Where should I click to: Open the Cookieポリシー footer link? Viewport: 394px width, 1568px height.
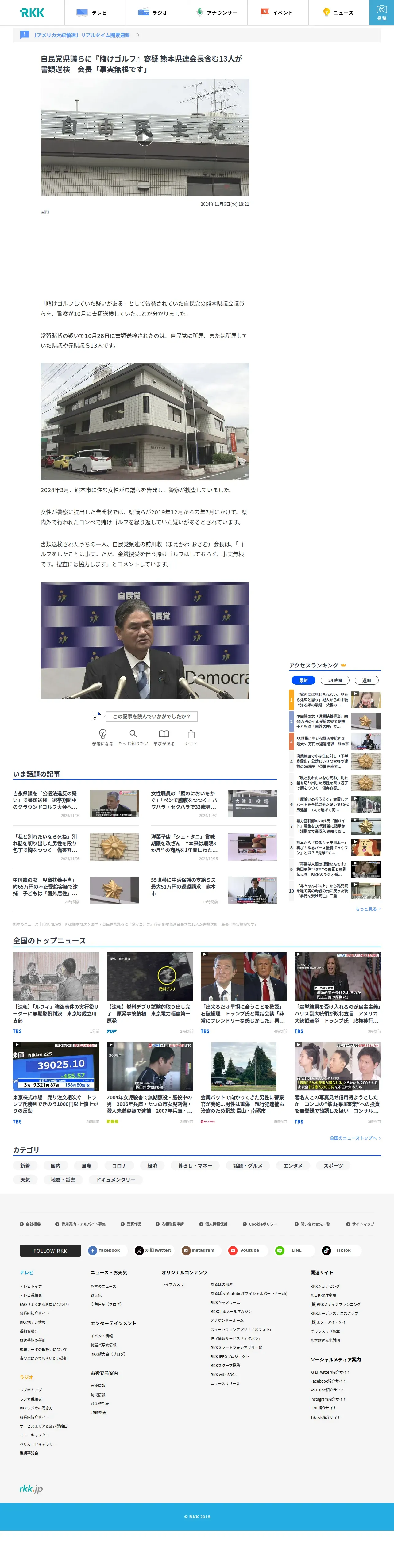pos(260,1224)
